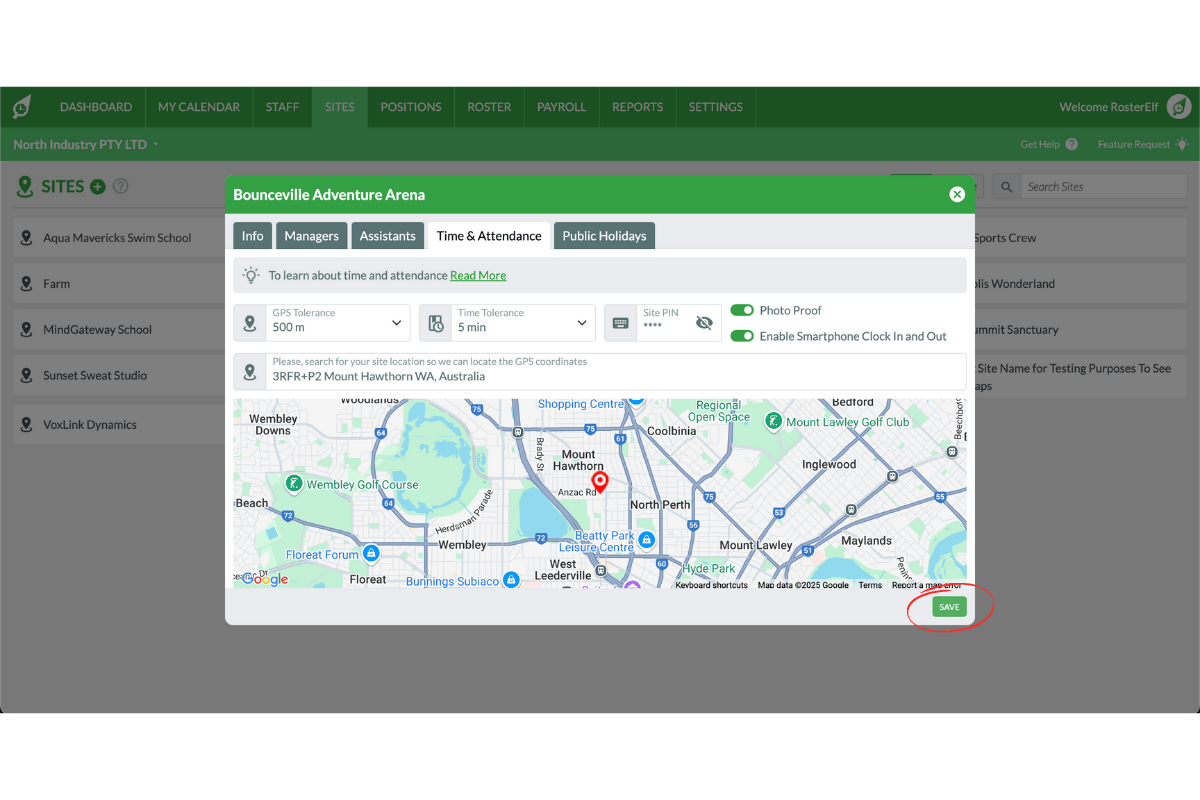Click the site location search pin icon
The height and width of the screenshot is (800, 1200).
(x=250, y=372)
